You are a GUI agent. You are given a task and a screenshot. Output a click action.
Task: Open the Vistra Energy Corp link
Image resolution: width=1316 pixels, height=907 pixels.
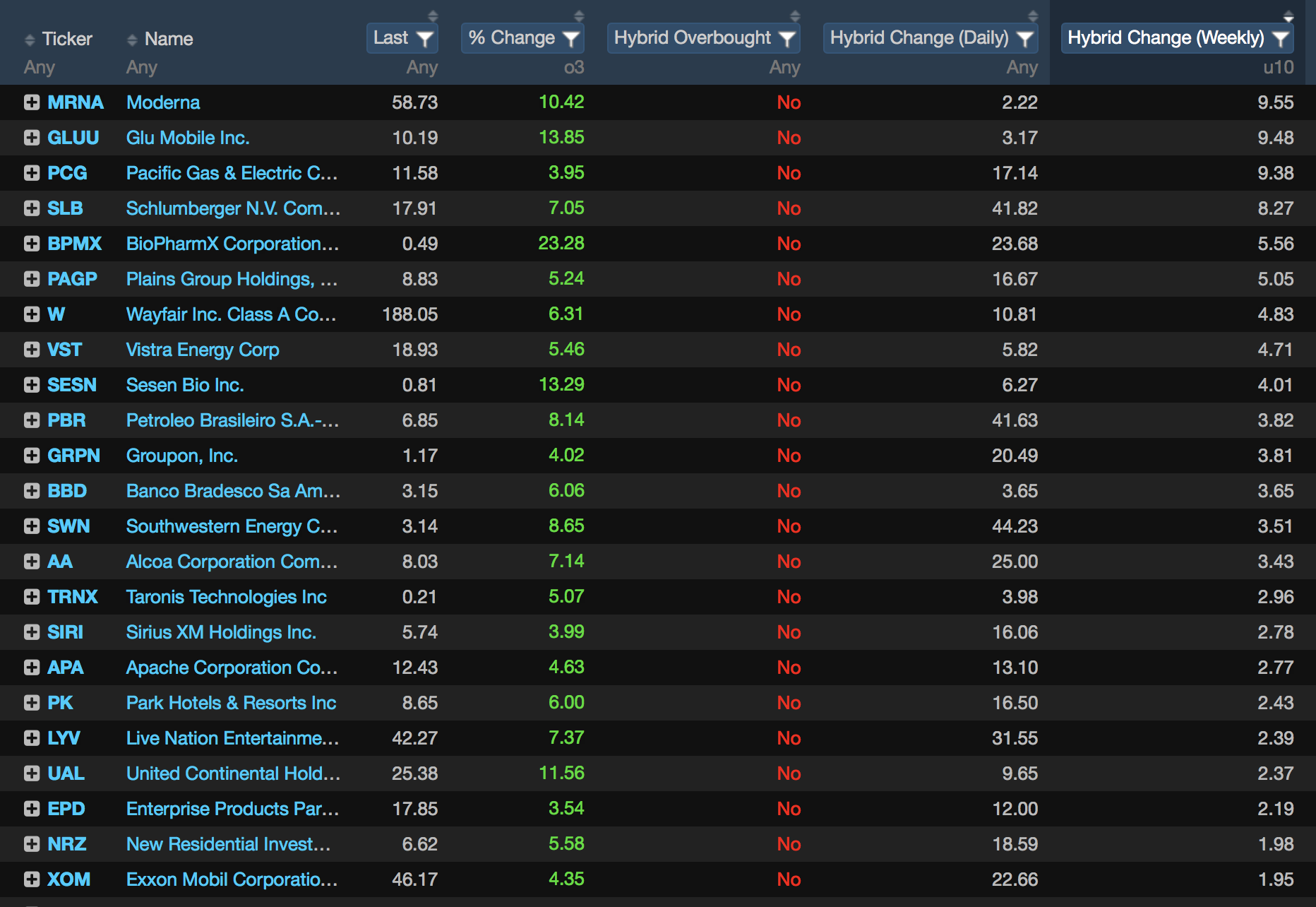203,350
